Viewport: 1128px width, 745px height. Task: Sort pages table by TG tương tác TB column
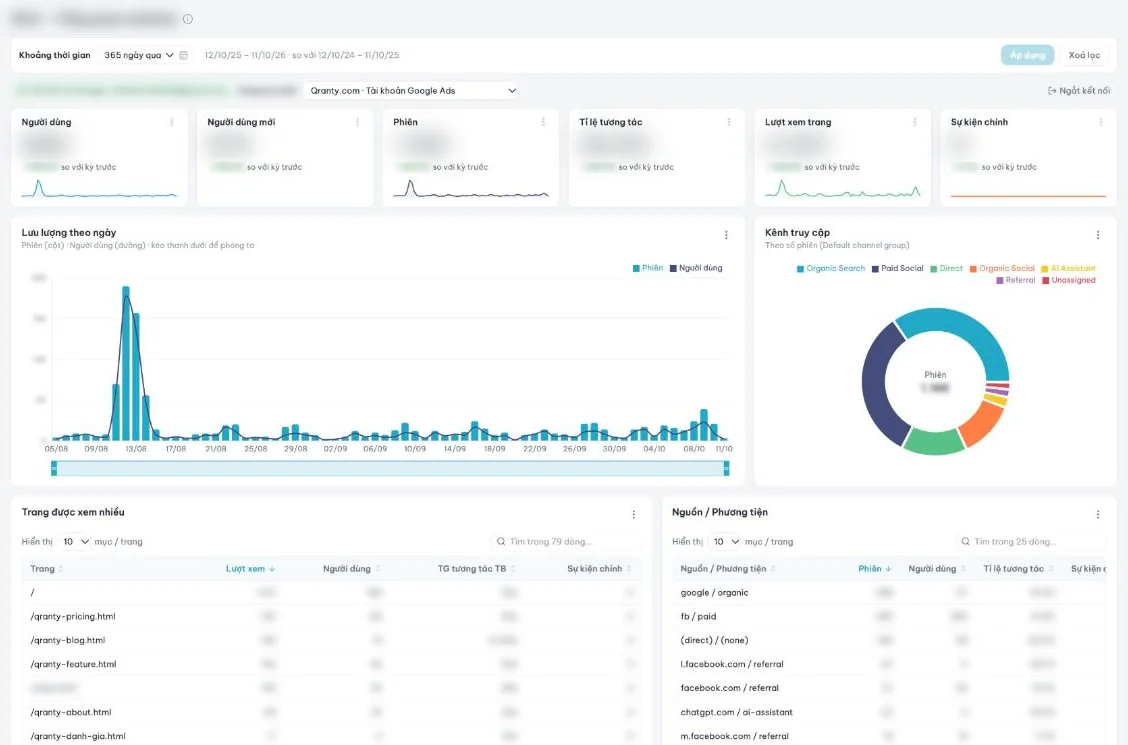pyautogui.click(x=476, y=569)
